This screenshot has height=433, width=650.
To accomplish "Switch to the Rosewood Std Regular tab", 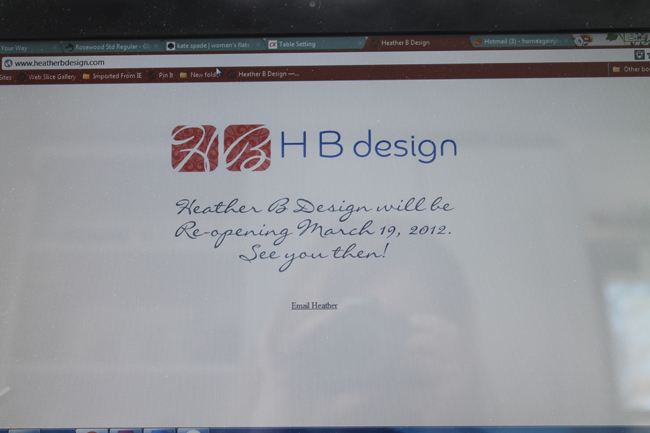I will [x=111, y=47].
